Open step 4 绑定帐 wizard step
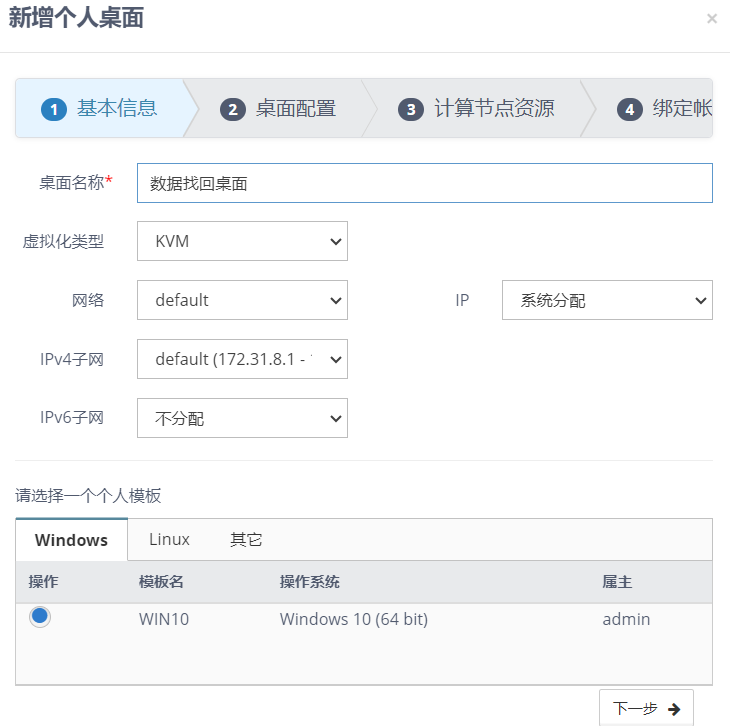The width and height of the screenshot is (730, 726). pyautogui.click(x=664, y=108)
